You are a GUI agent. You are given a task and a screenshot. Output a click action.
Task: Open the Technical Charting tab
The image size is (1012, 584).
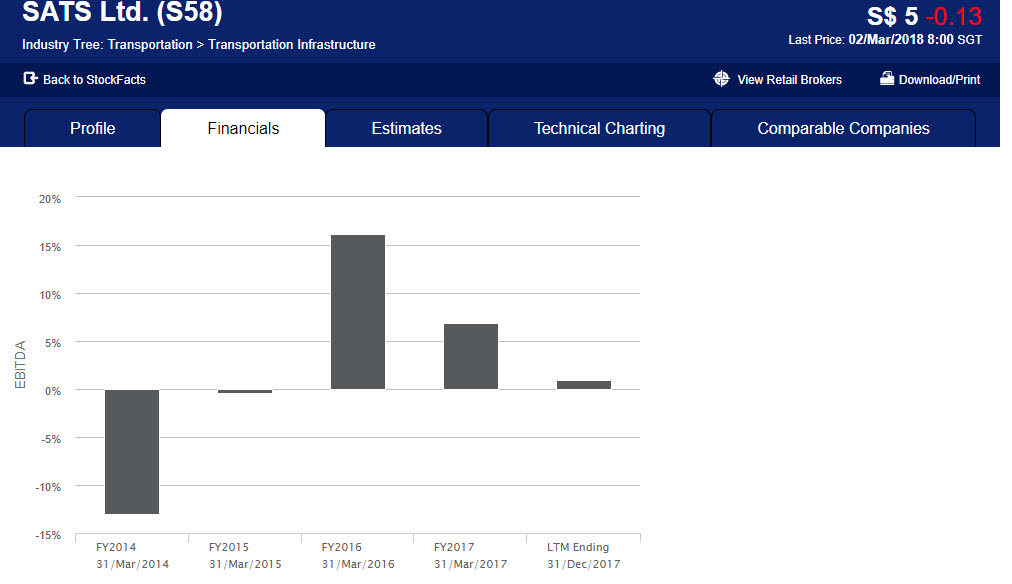click(x=598, y=127)
